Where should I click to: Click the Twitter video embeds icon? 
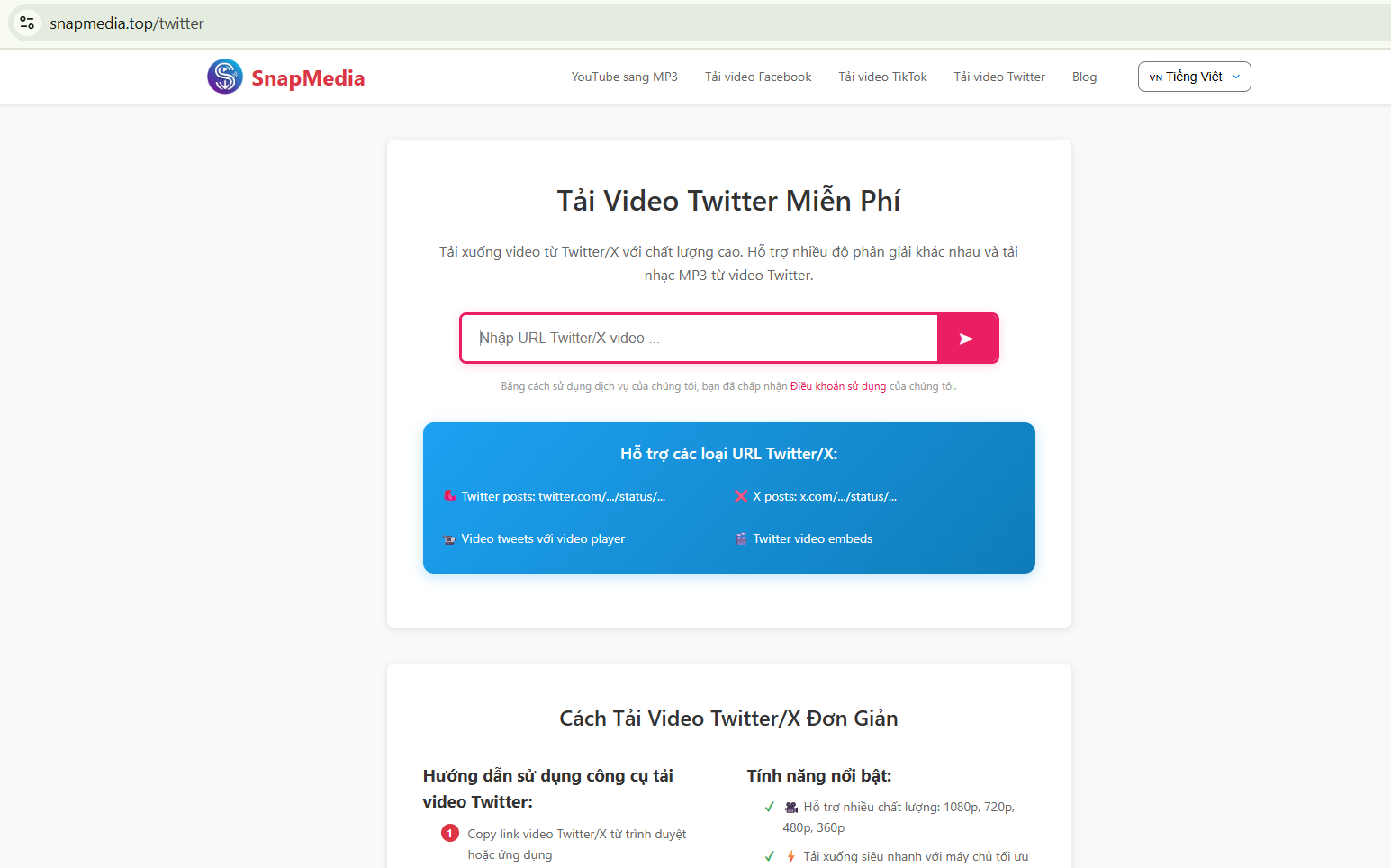pos(741,538)
